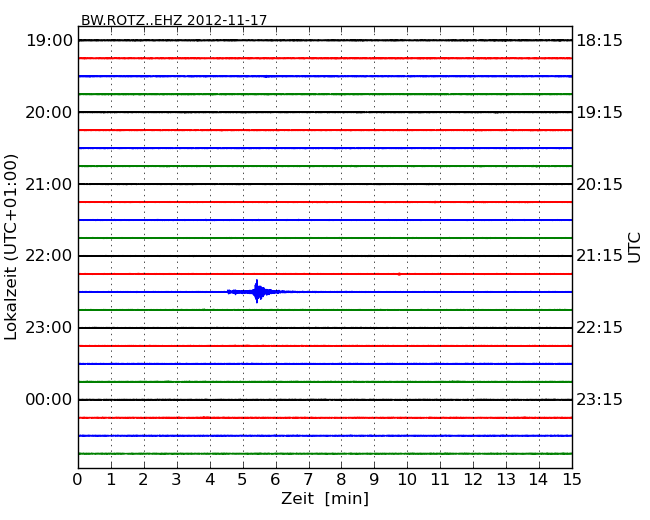The width and height of the screenshot is (650, 520).
Task: Click the 00:00 local time label
Action: [49, 399]
